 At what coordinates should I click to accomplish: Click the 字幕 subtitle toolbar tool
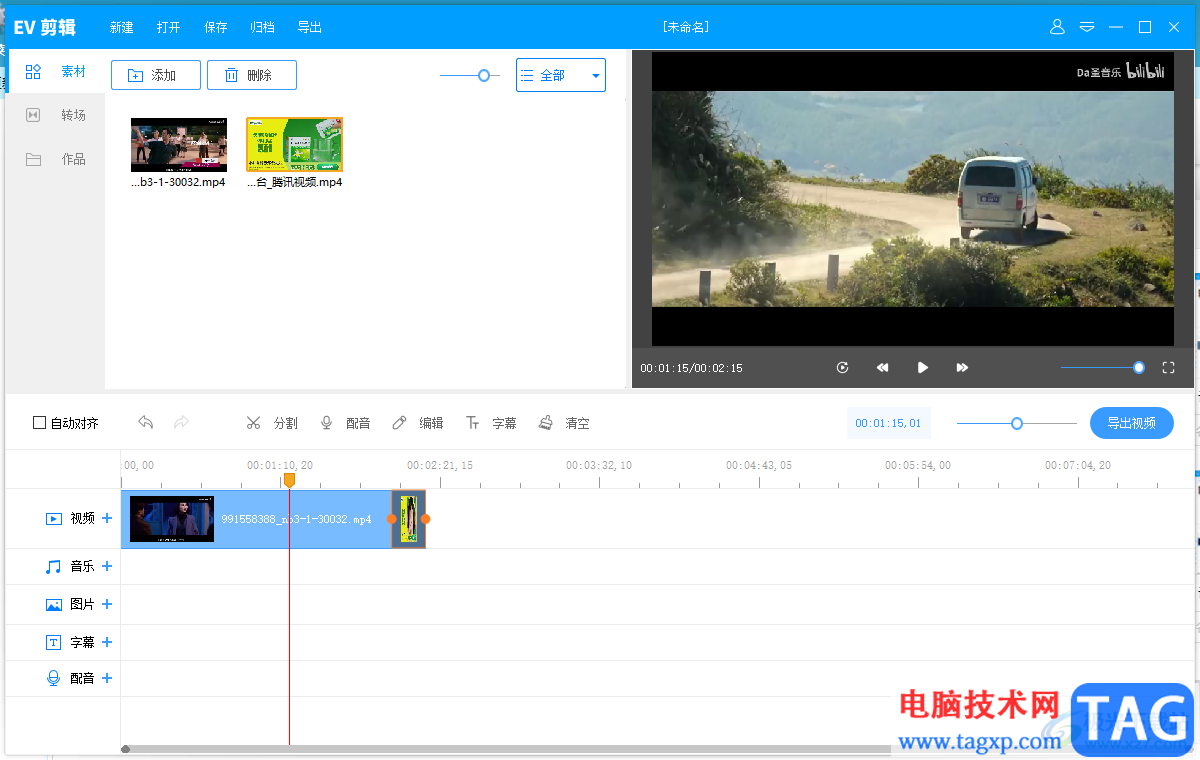(x=491, y=423)
